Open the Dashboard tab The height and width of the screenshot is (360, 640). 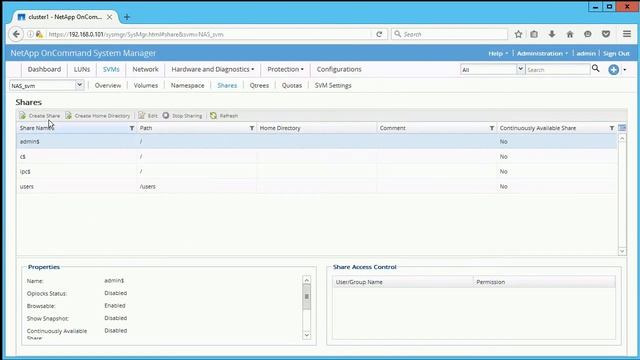tap(44, 69)
